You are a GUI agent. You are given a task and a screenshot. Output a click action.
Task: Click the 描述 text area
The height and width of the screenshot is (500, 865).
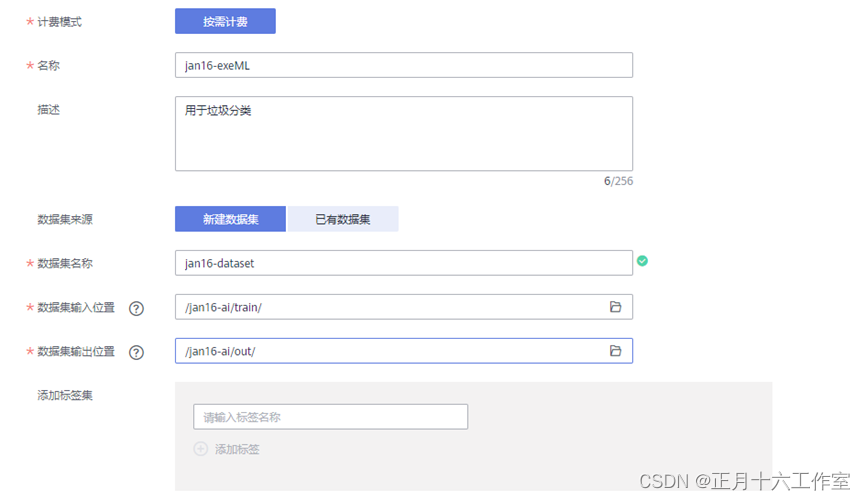(404, 134)
